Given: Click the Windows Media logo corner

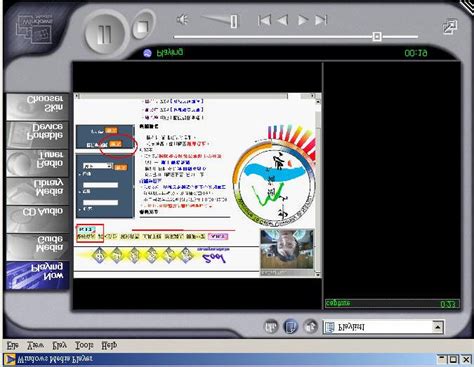Looking at the screenshot, I should (x=34, y=29).
